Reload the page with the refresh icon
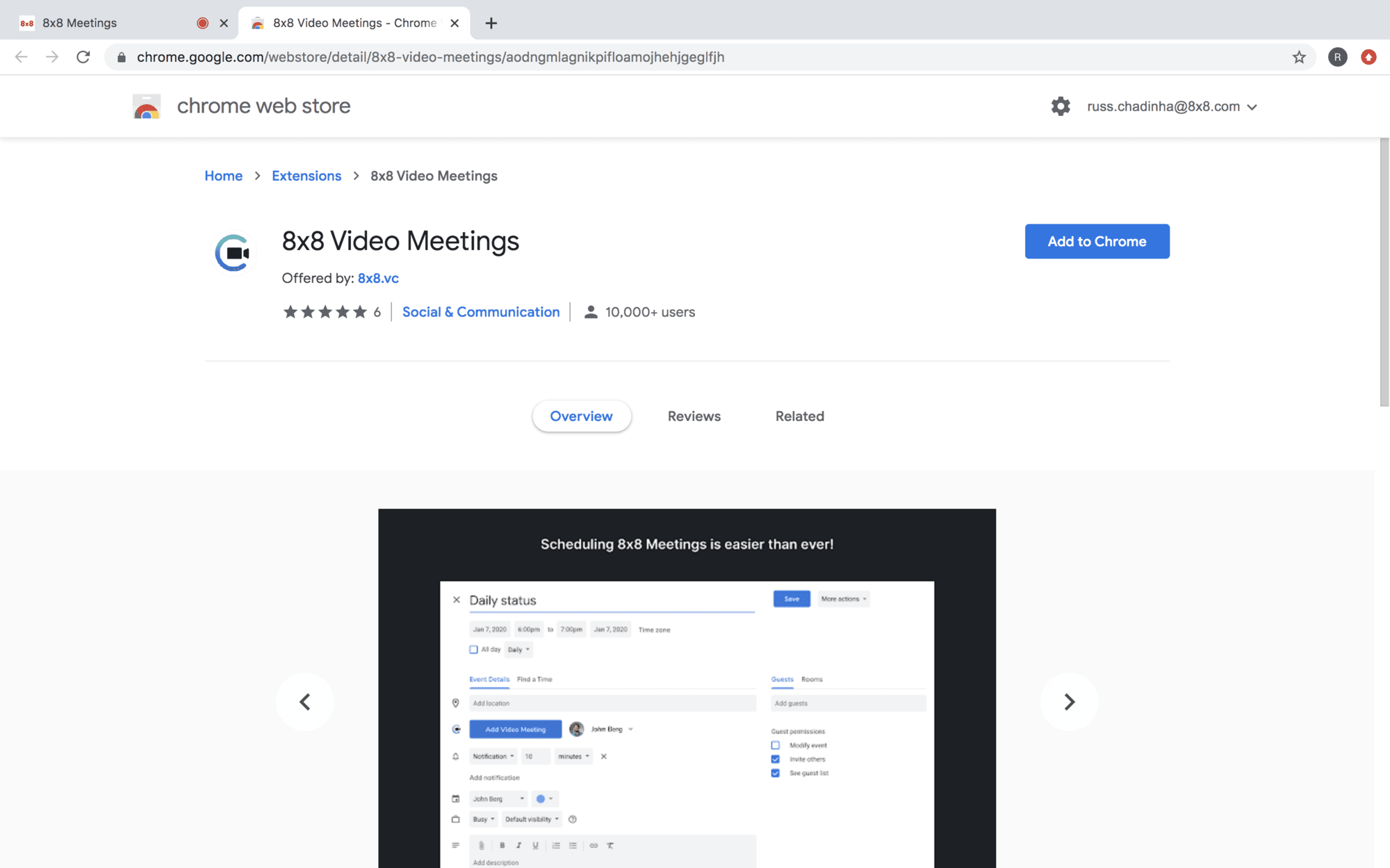The height and width of the screenshot is (868, 1390). [x=83, y=57]
